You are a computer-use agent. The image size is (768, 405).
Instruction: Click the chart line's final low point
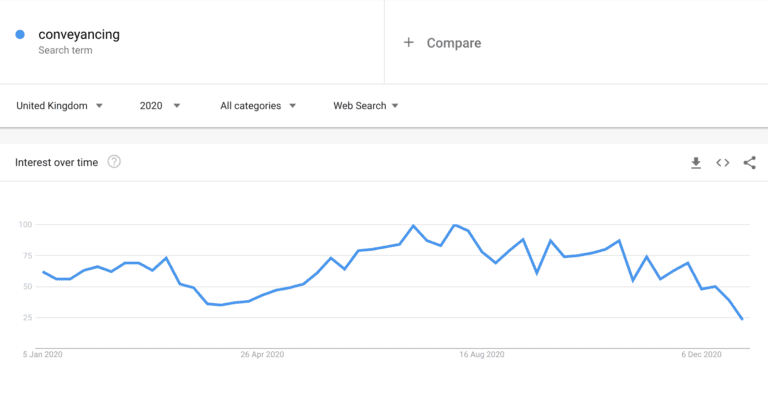pos(742,319)
